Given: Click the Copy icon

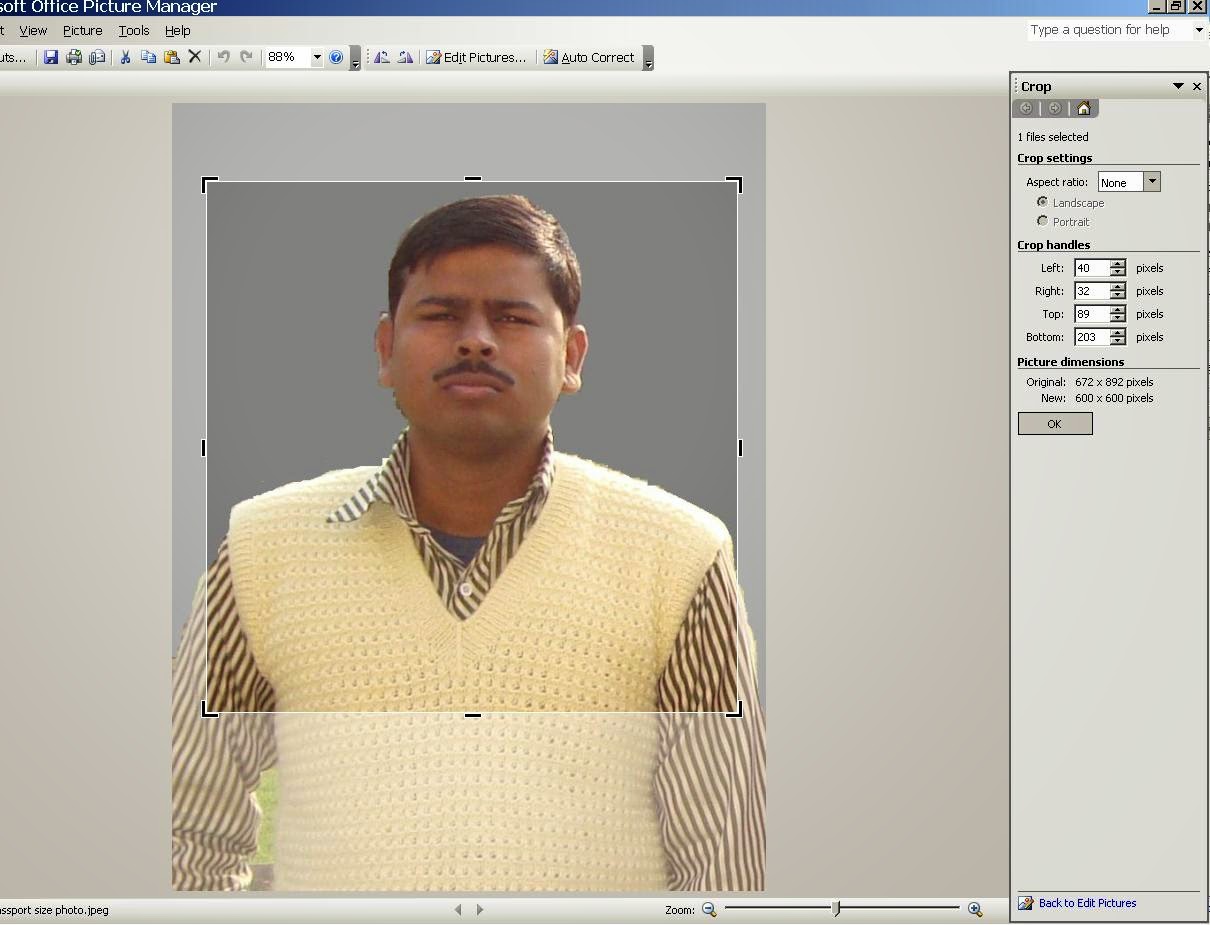Looking at the screenshot, I should (x=148, y=57).
